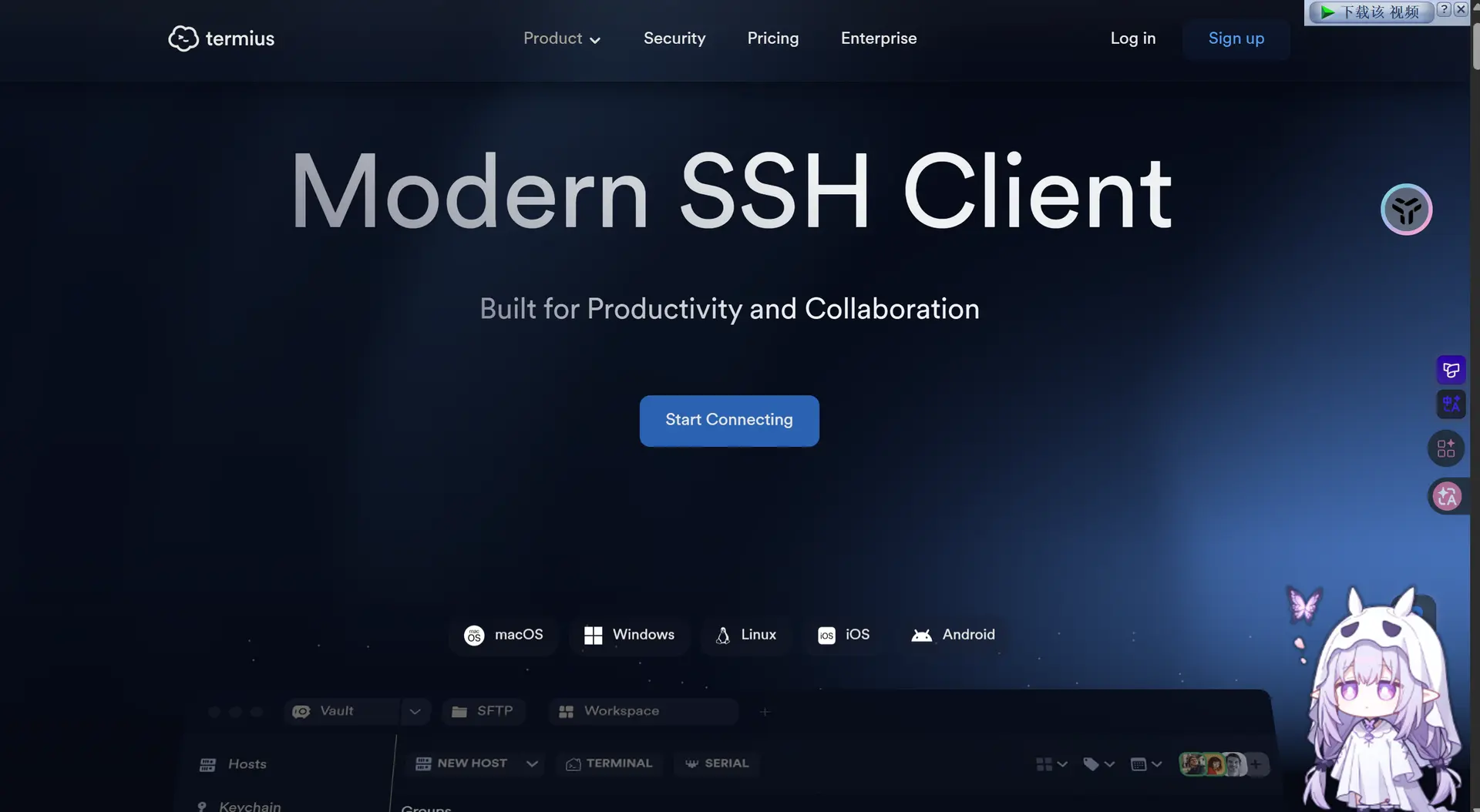Click the "Modern SSH Client" headline
This screenshot has width=1480, height=812.
tap(731, 192)
